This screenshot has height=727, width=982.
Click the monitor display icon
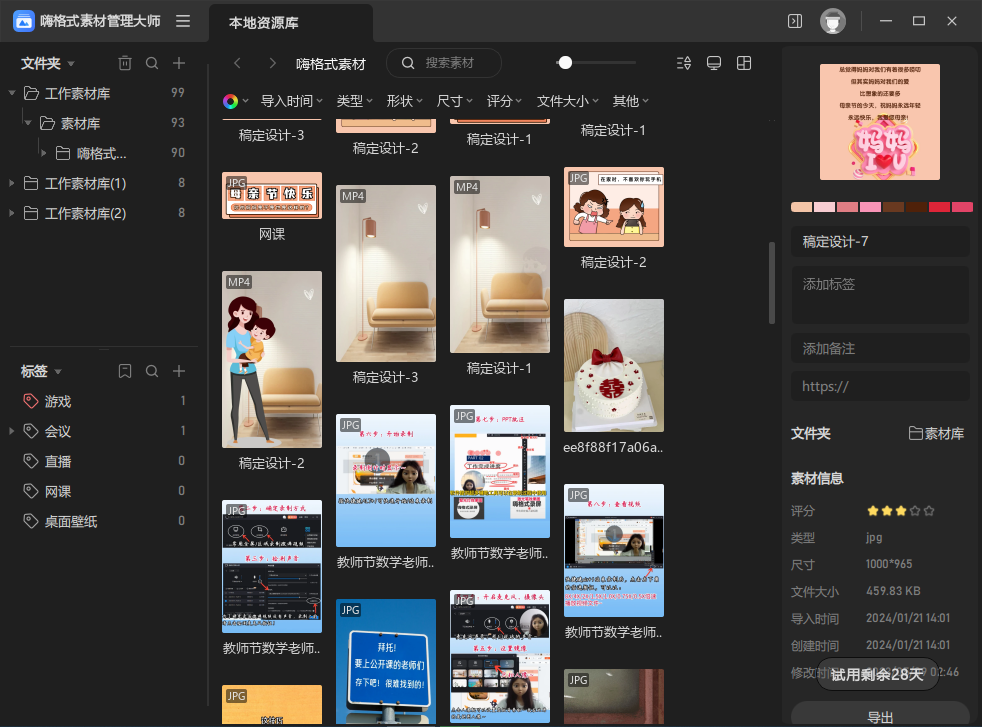pos(714,63)
